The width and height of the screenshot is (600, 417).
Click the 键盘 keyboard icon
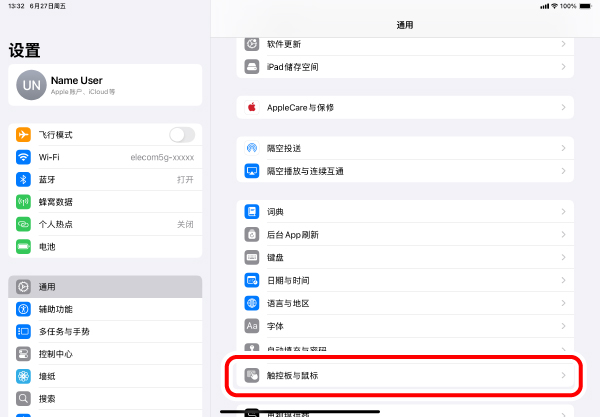[x=253, y=257]
